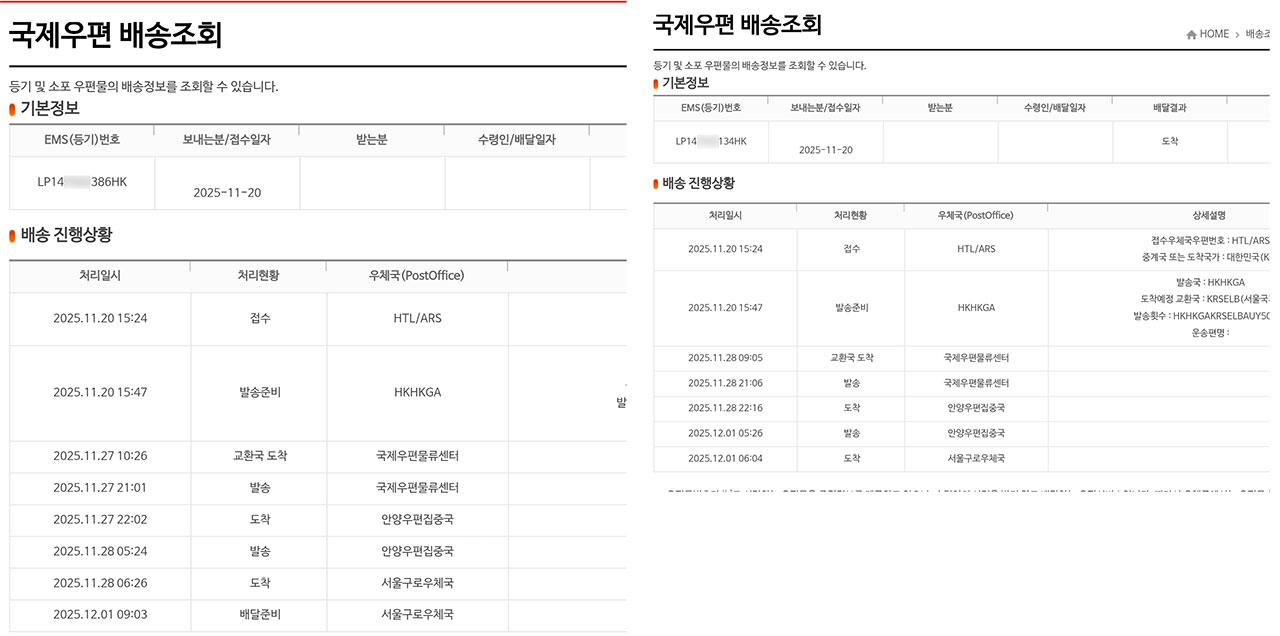Click the 2025.12.01 06:04 timestamp

click(725, 458)
